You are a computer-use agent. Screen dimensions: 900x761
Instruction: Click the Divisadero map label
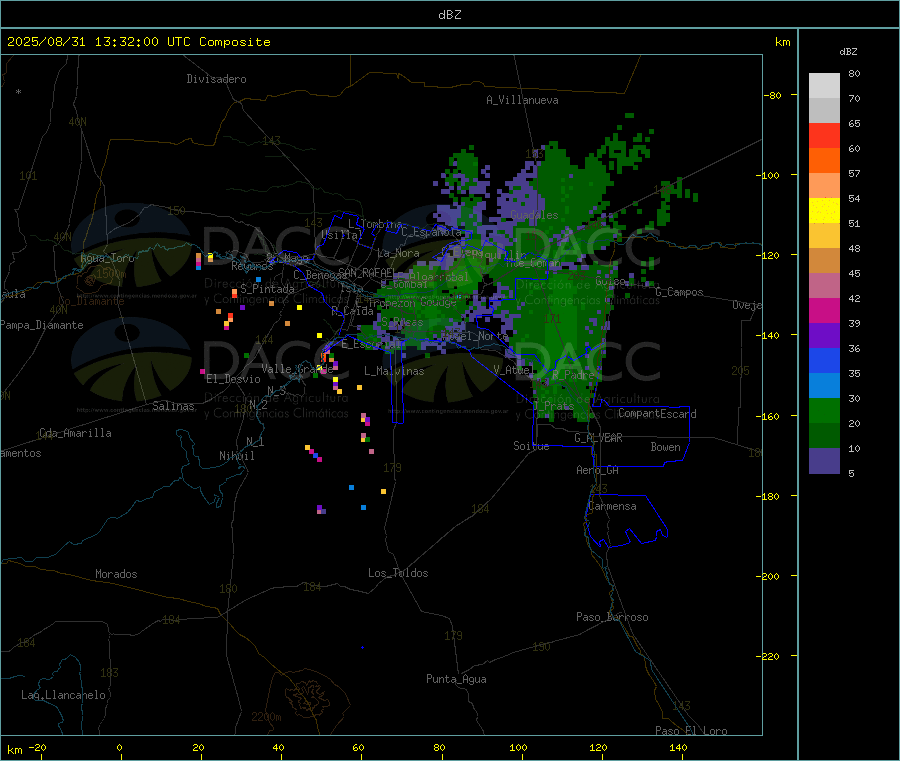pos(216,79)
